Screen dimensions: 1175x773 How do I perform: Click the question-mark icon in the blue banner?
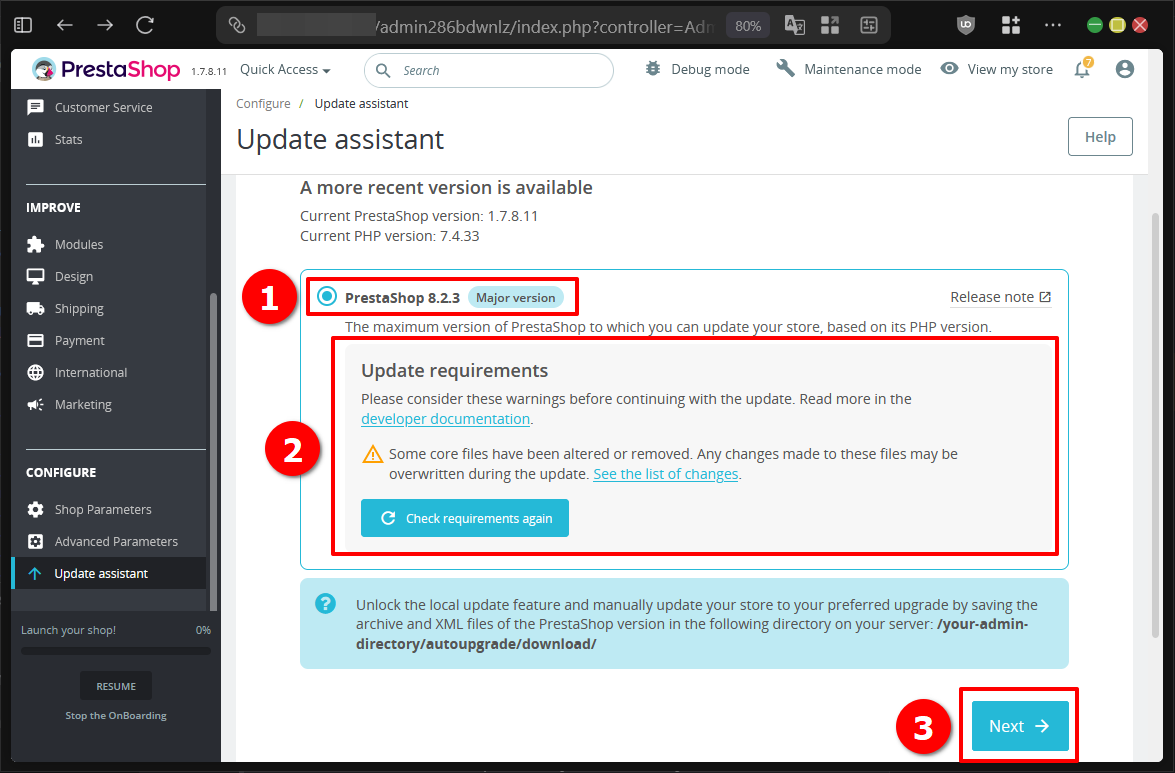click(x=326, y=603)
